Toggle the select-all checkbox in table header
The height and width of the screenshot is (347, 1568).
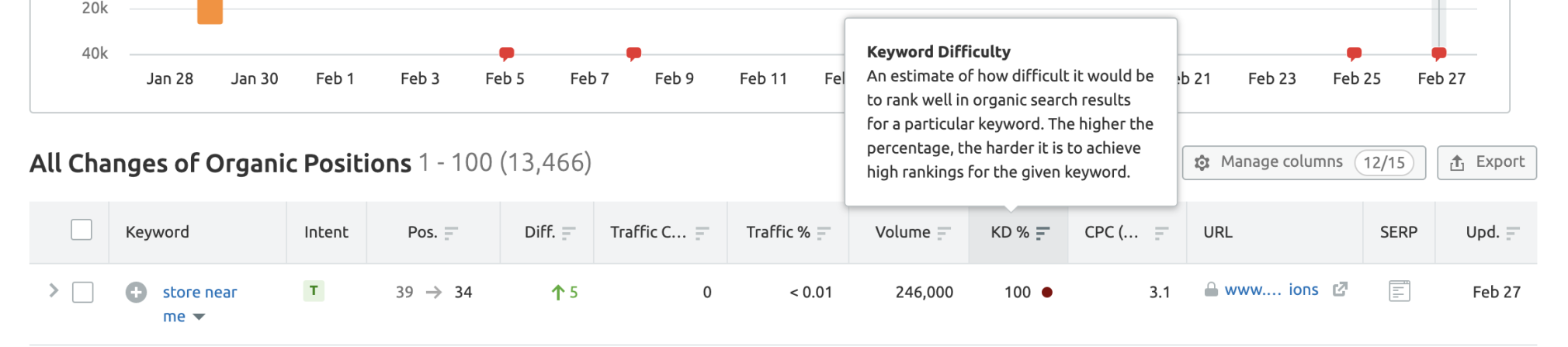tap(82, 231)
